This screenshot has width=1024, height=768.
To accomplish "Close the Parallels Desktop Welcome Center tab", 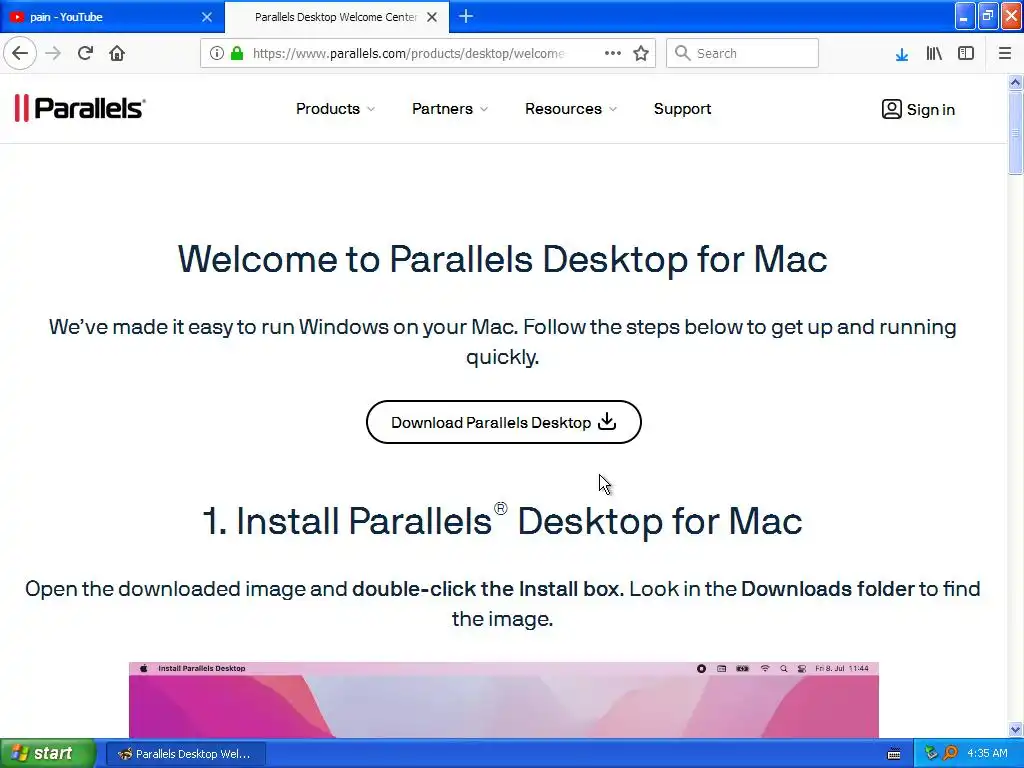I will click(432, 17).
